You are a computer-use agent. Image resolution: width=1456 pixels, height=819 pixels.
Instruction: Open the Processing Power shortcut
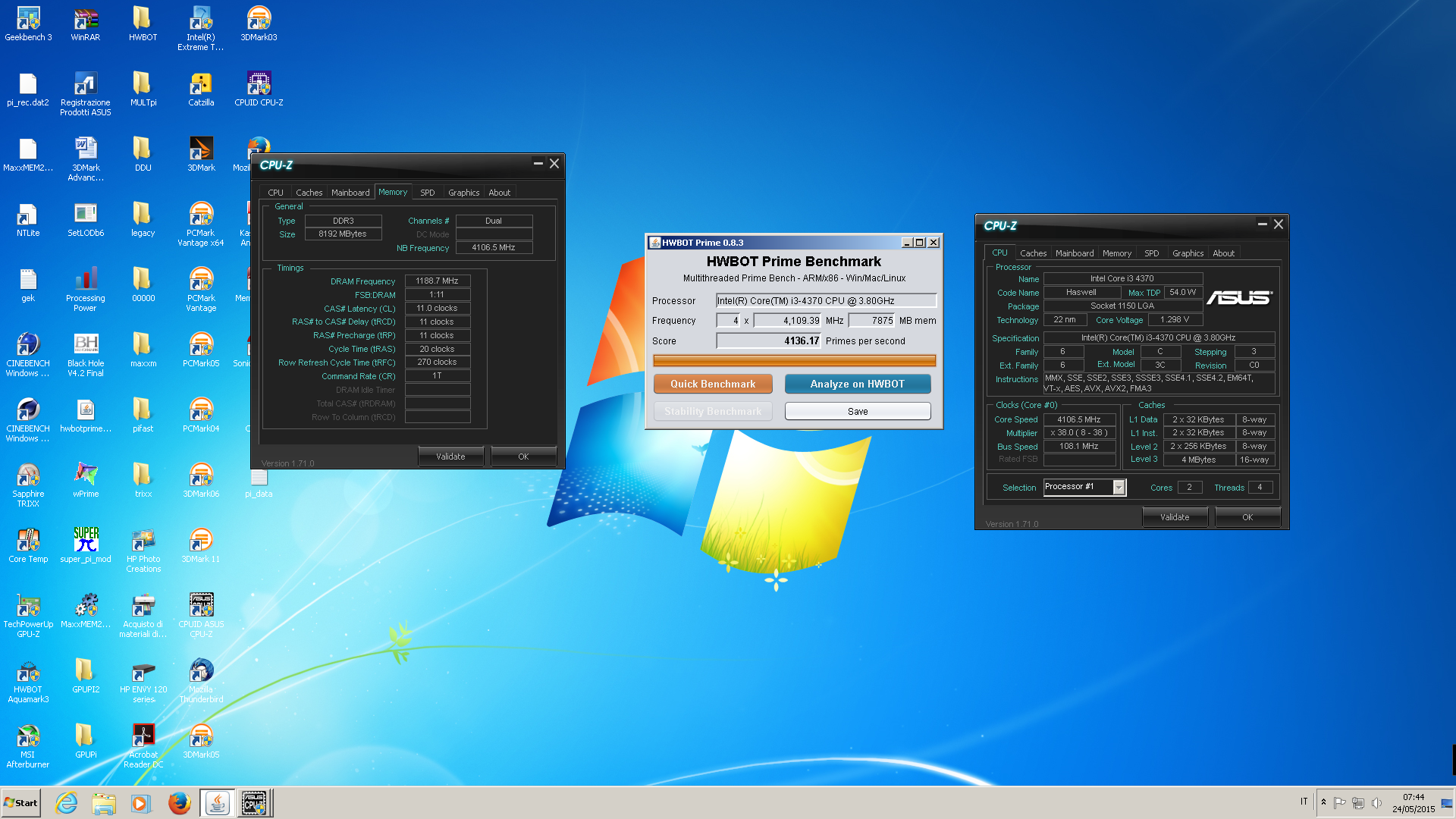click(x=86, y=290)
